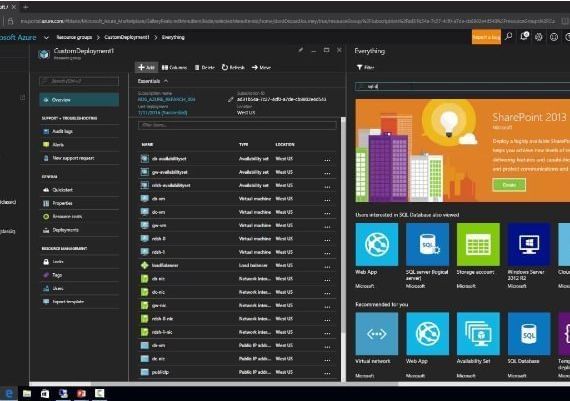Open the ellipsis menu for gw-nic

tap(327, 306)
